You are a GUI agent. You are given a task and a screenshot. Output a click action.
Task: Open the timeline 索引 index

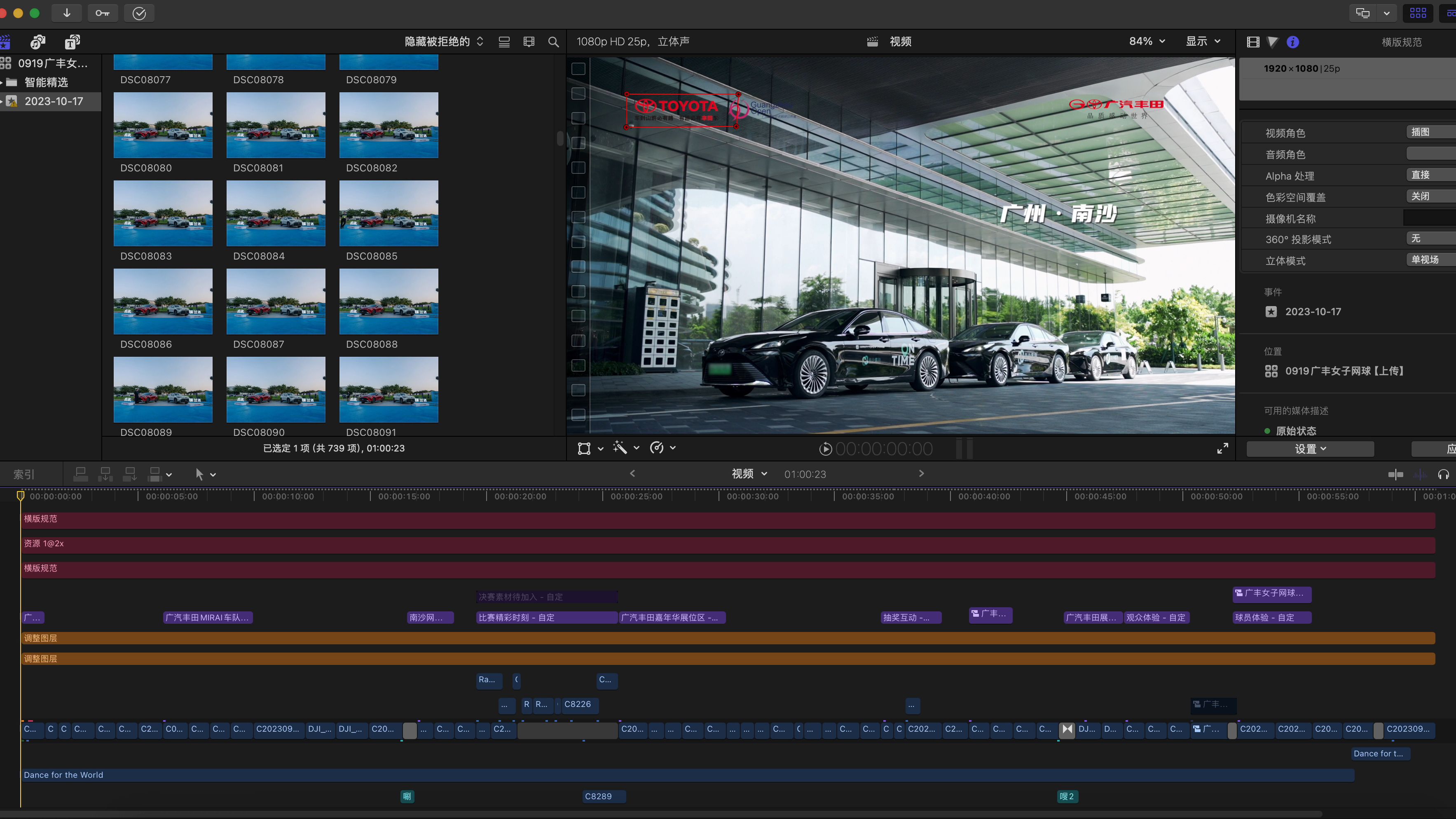pyautogui.click(x=24, y=474)
